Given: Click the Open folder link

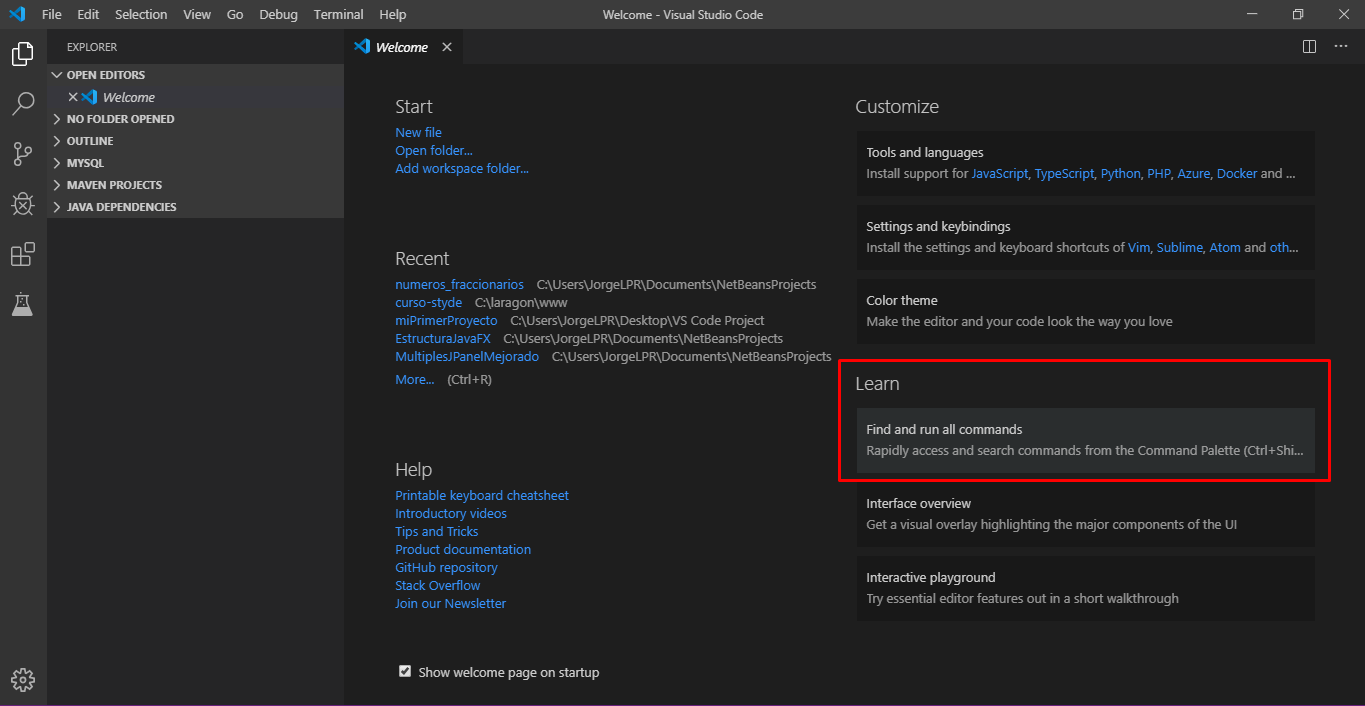Looking at the screenshot, I should point(434,150).
